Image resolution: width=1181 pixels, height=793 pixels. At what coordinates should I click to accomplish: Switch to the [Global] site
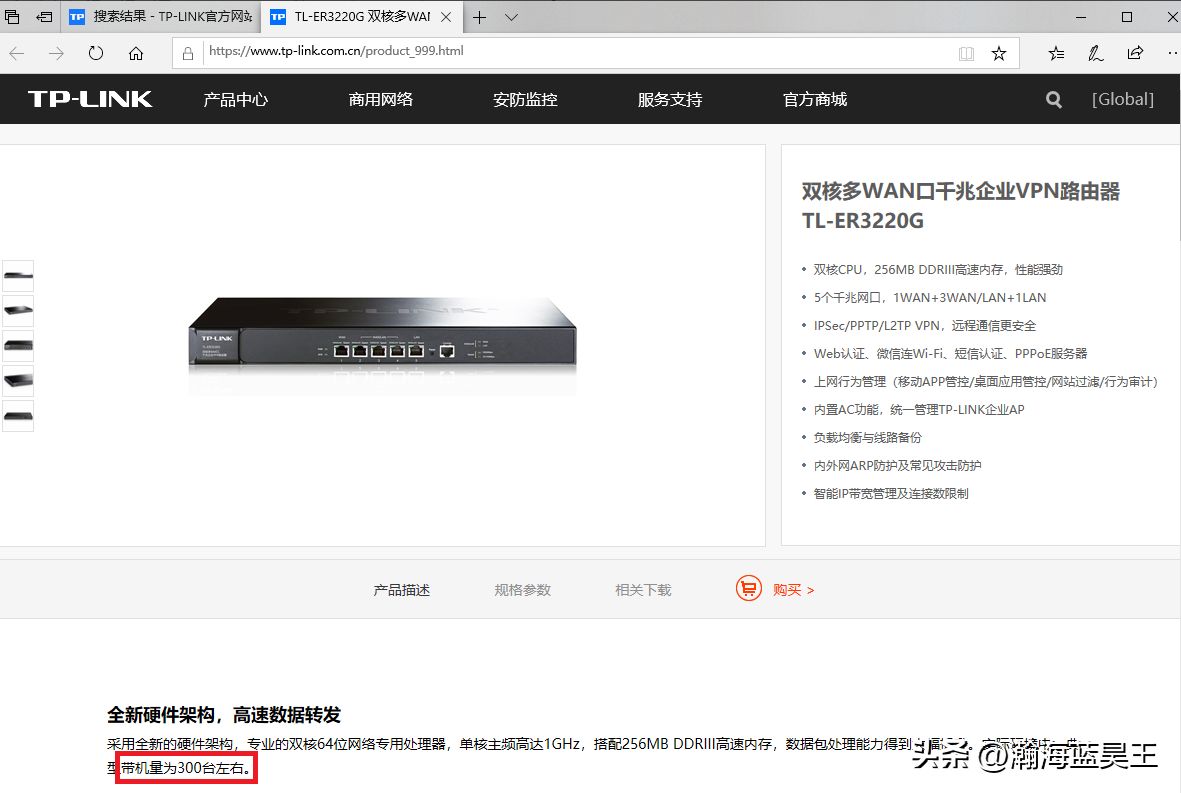pyautogui.click(x=1123, y=99)
